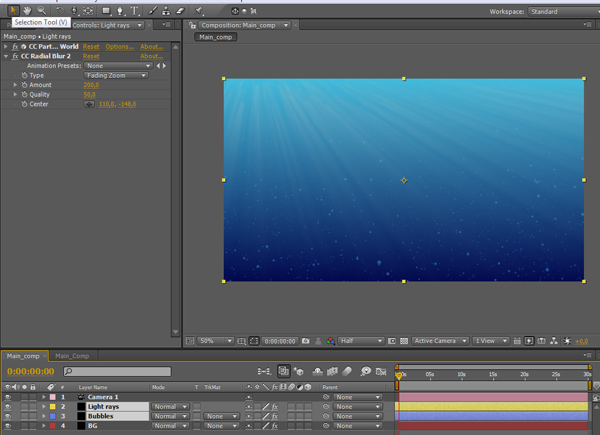Screen dimensions: 600x435
Task: Open Animation Presets None dropdown
Action: pyautogui.click(x=118, y=66)
